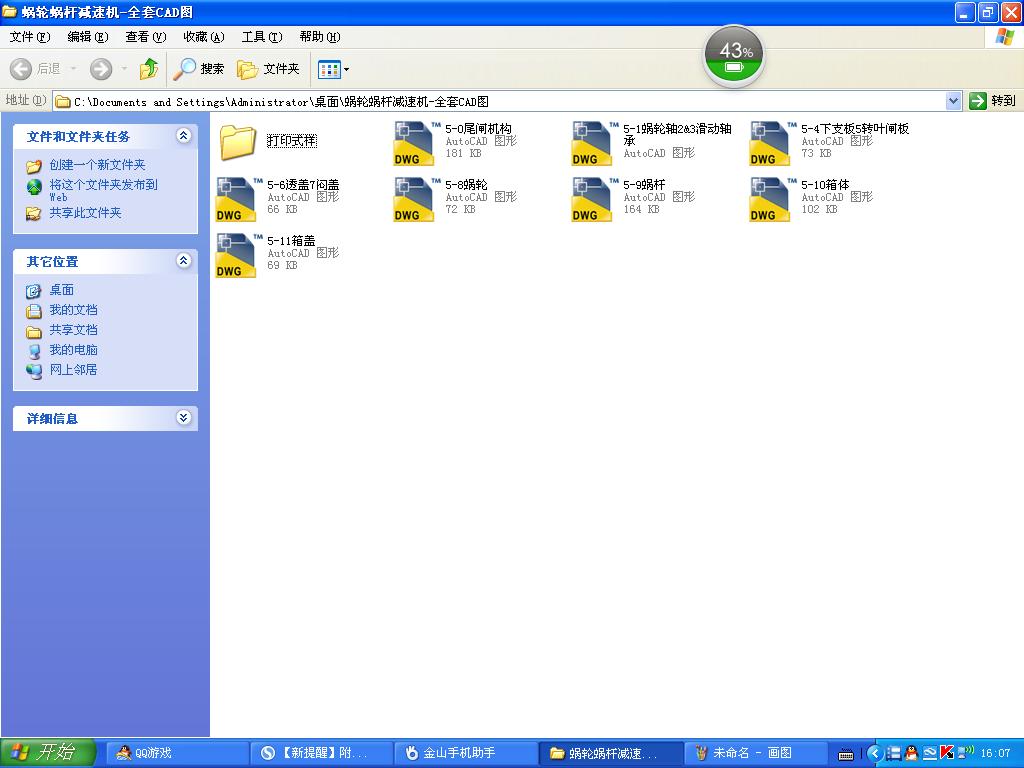Click the 5-9蜗杆 file name text
The image size is (1024, 768).
pyautogui.click(x=644, y=185)
